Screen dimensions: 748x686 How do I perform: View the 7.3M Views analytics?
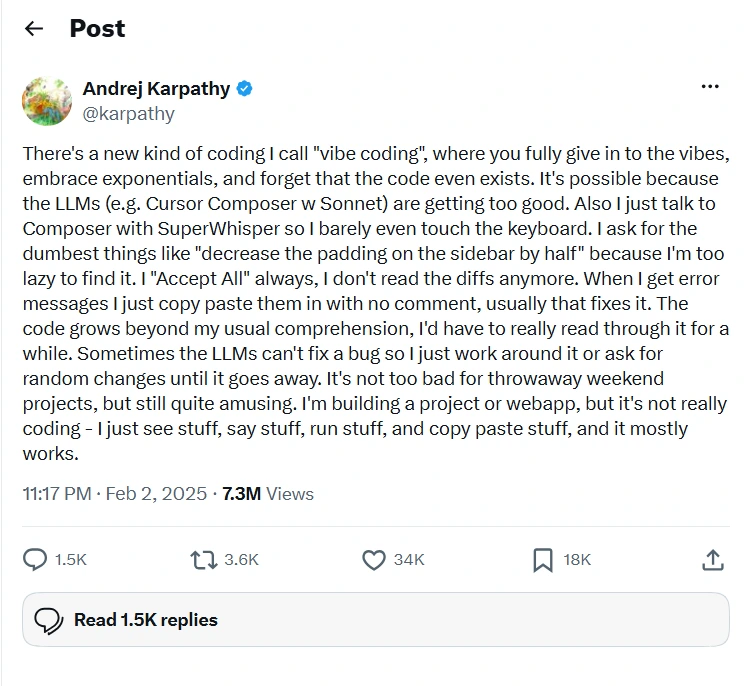(x=268, y=494)
